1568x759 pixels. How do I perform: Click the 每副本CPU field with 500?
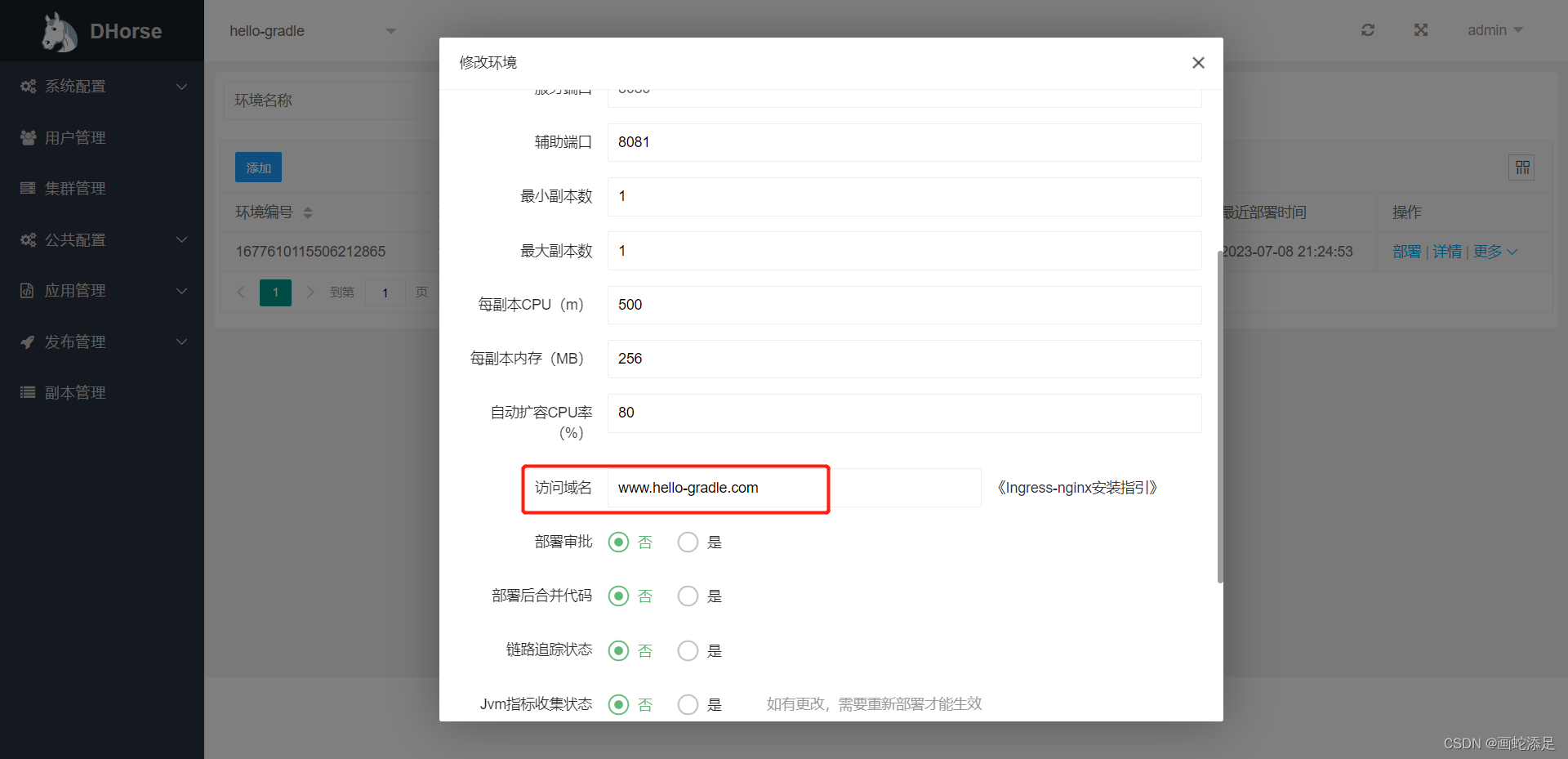tap(904, 305)
